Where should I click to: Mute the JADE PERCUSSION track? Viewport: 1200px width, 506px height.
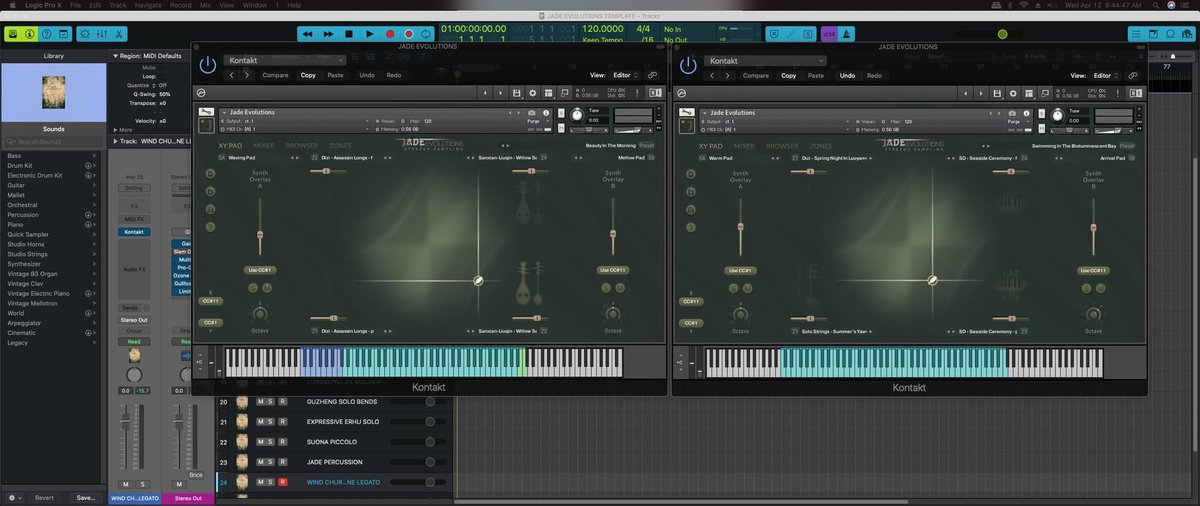(260, 461)
